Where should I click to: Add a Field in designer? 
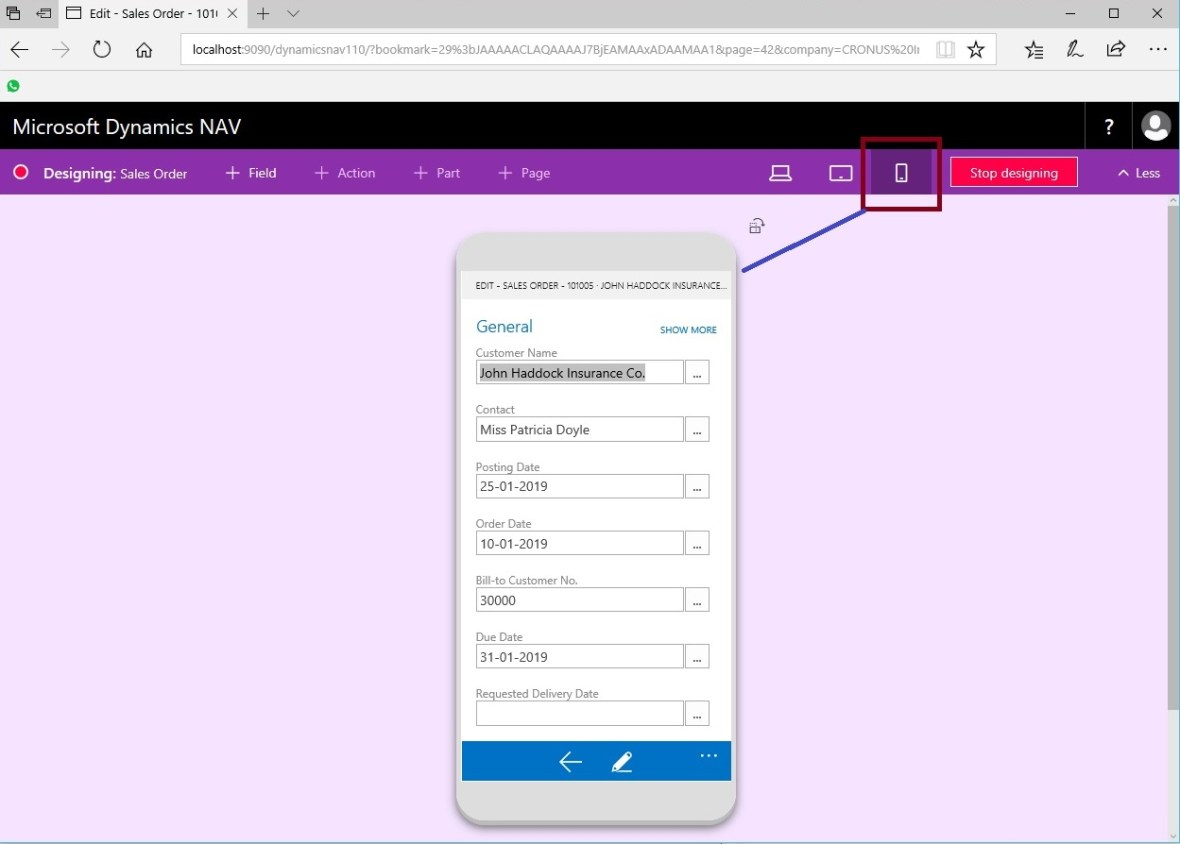coord(250,173)
